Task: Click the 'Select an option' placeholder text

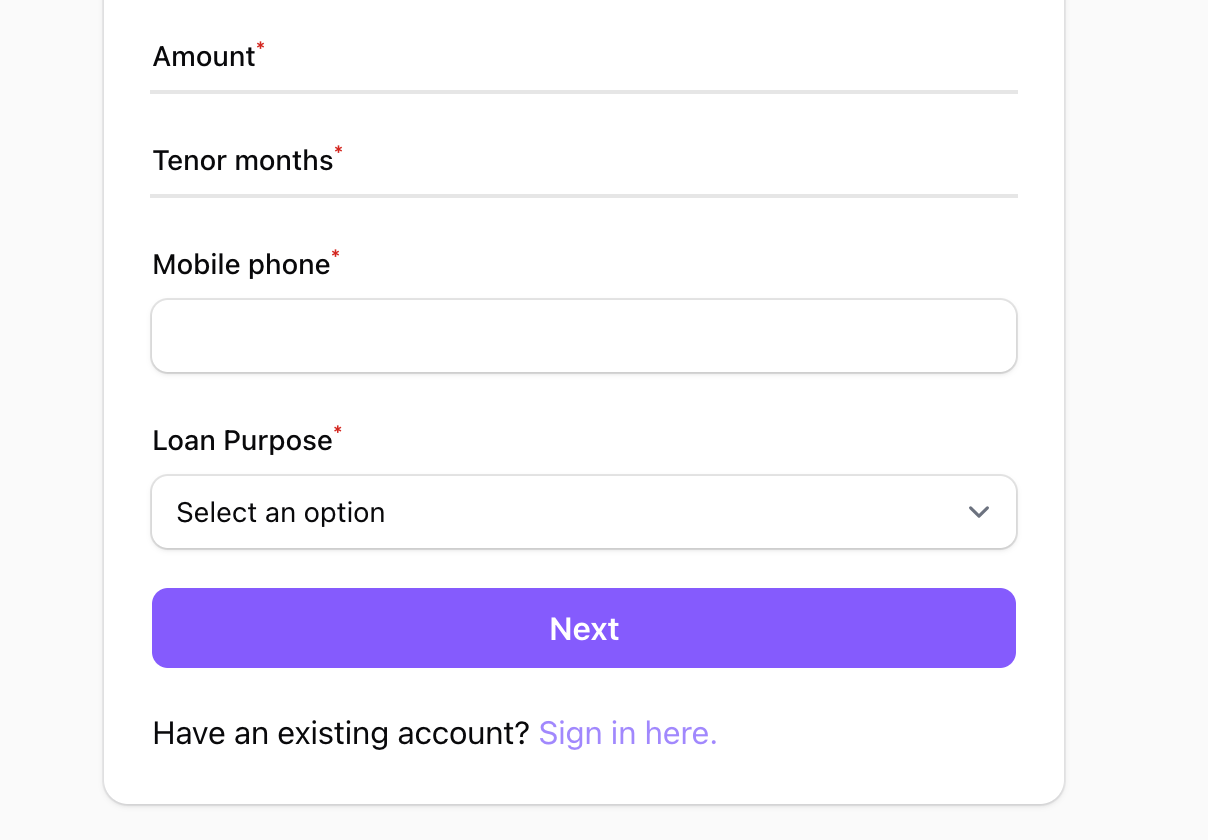Action: pyautogui.click(x=280, y=513)
